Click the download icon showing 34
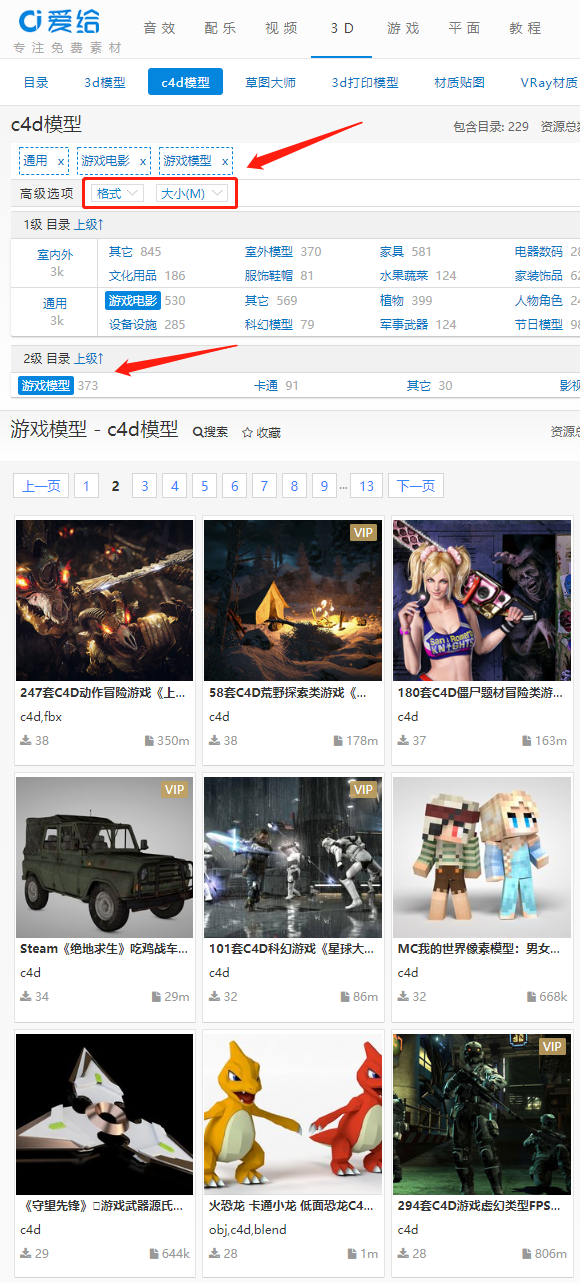Image resolution: width=580 pixels, height=1283 pixels. (x=26, y=997)
